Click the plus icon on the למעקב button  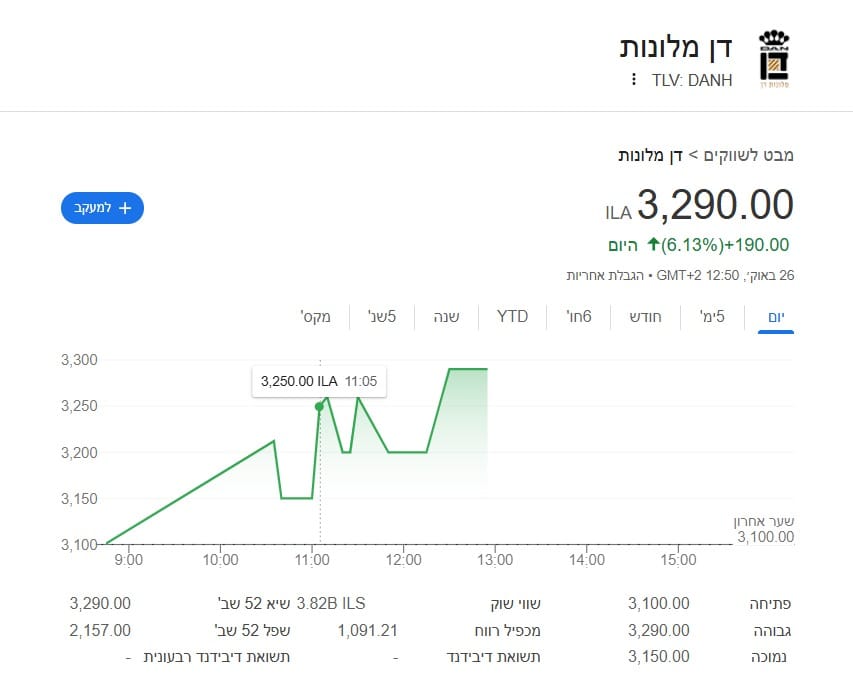(x=124, y=208)
